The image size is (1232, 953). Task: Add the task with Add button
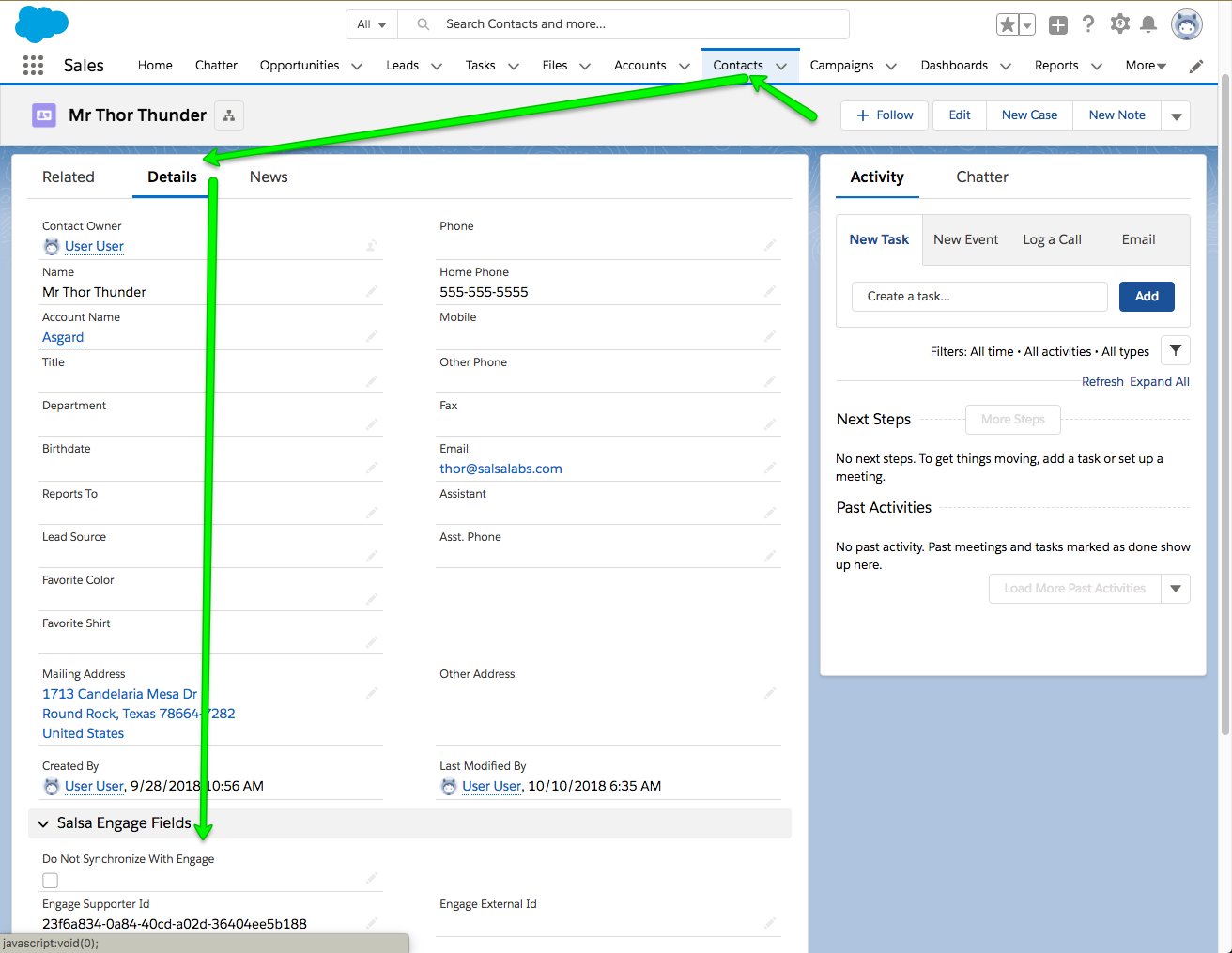click(1147, 297)
